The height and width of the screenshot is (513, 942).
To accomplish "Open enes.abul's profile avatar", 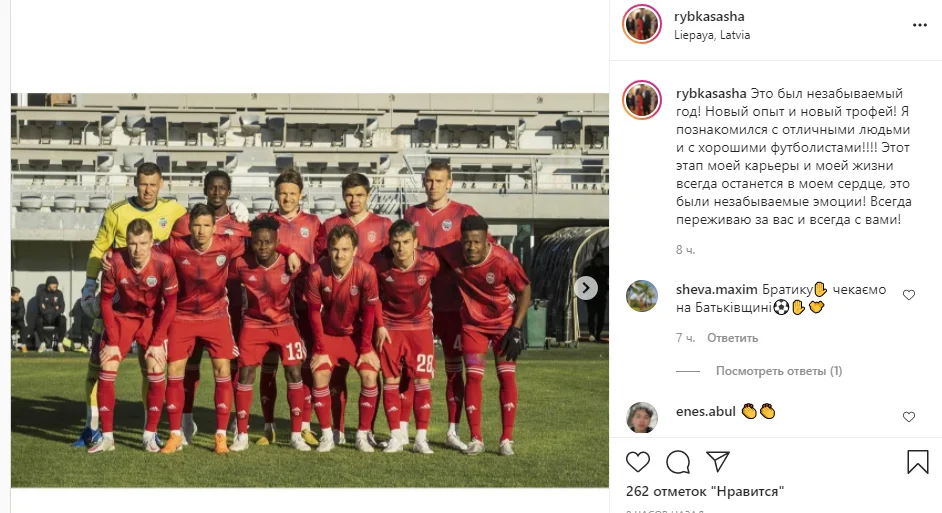I will (x=642, y=417).
